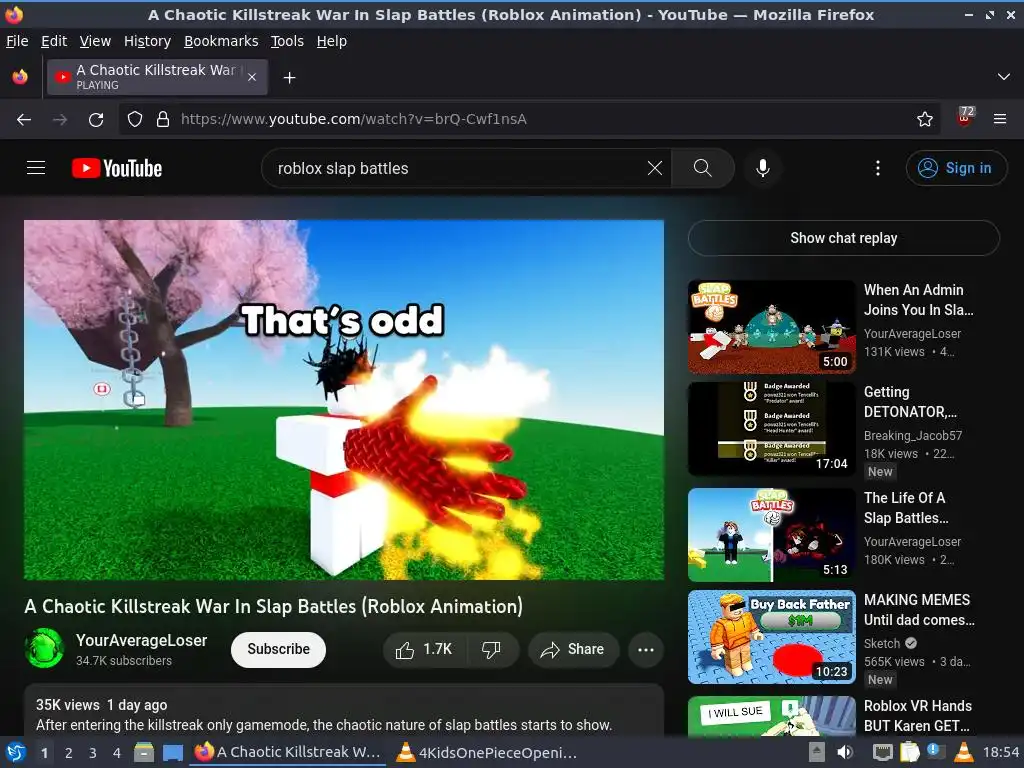Reload the current page
This screenshot has height=768, width=1024.
96,119
